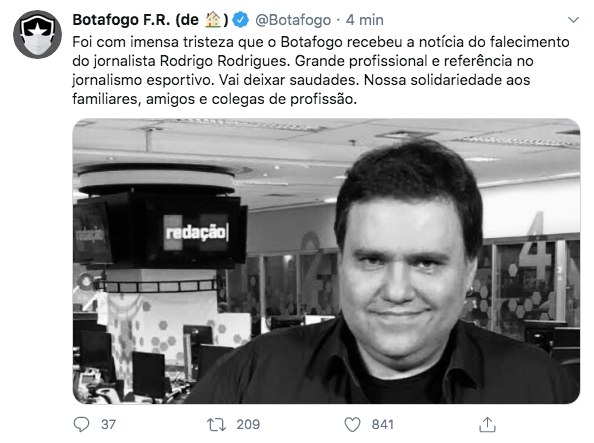Click the blue verified badge
Image resolution: width=594 pixels, height=443 pixels.
pos(240,20)
